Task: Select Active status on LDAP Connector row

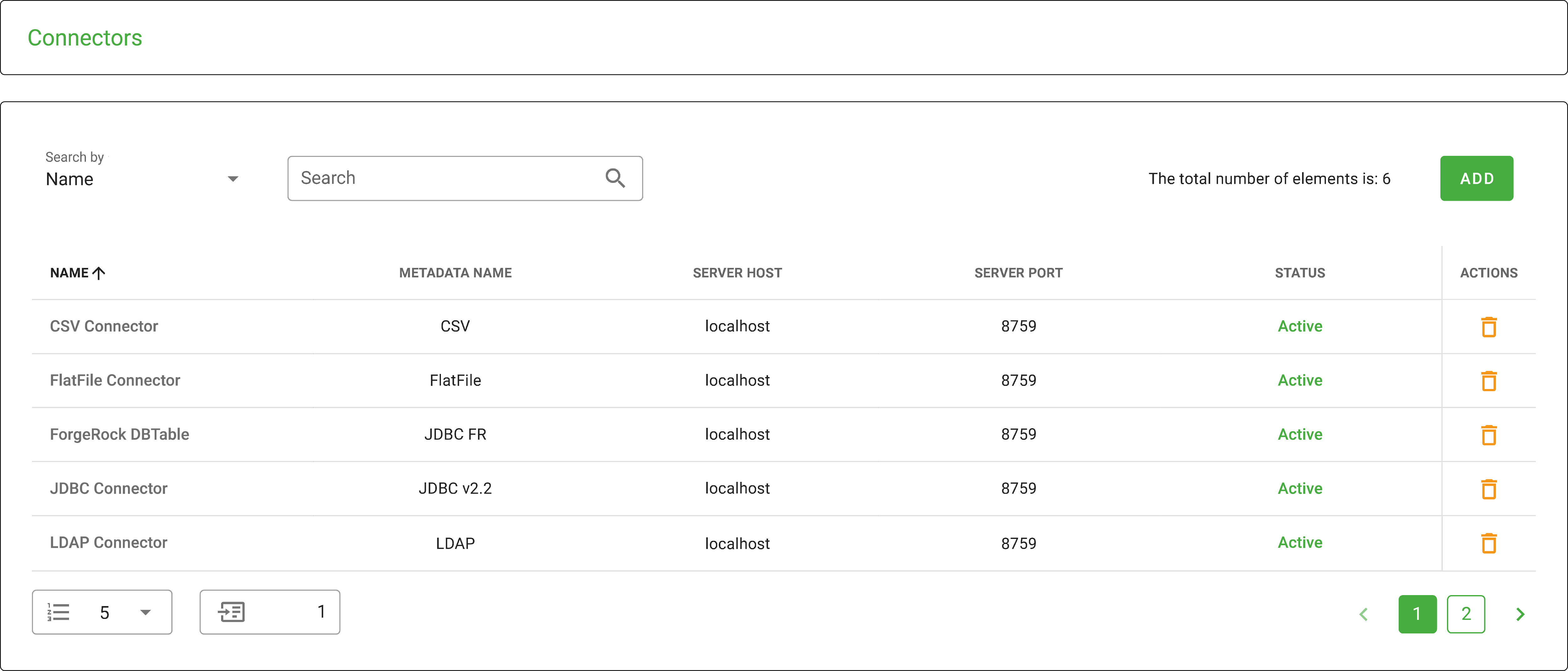Action: 1300,542
